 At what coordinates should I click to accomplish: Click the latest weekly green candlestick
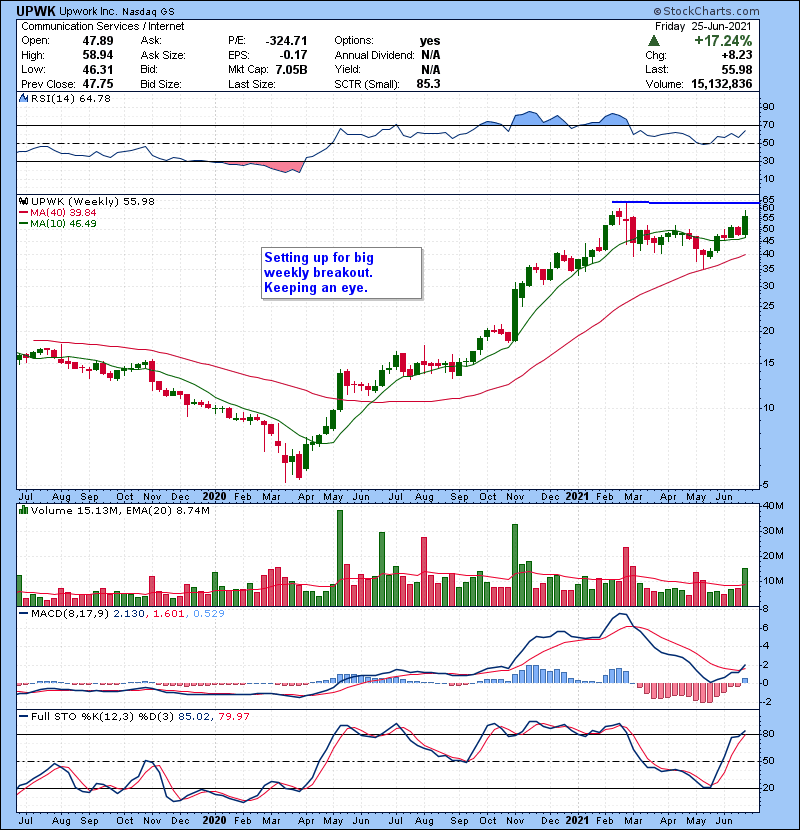pos(745,226)
